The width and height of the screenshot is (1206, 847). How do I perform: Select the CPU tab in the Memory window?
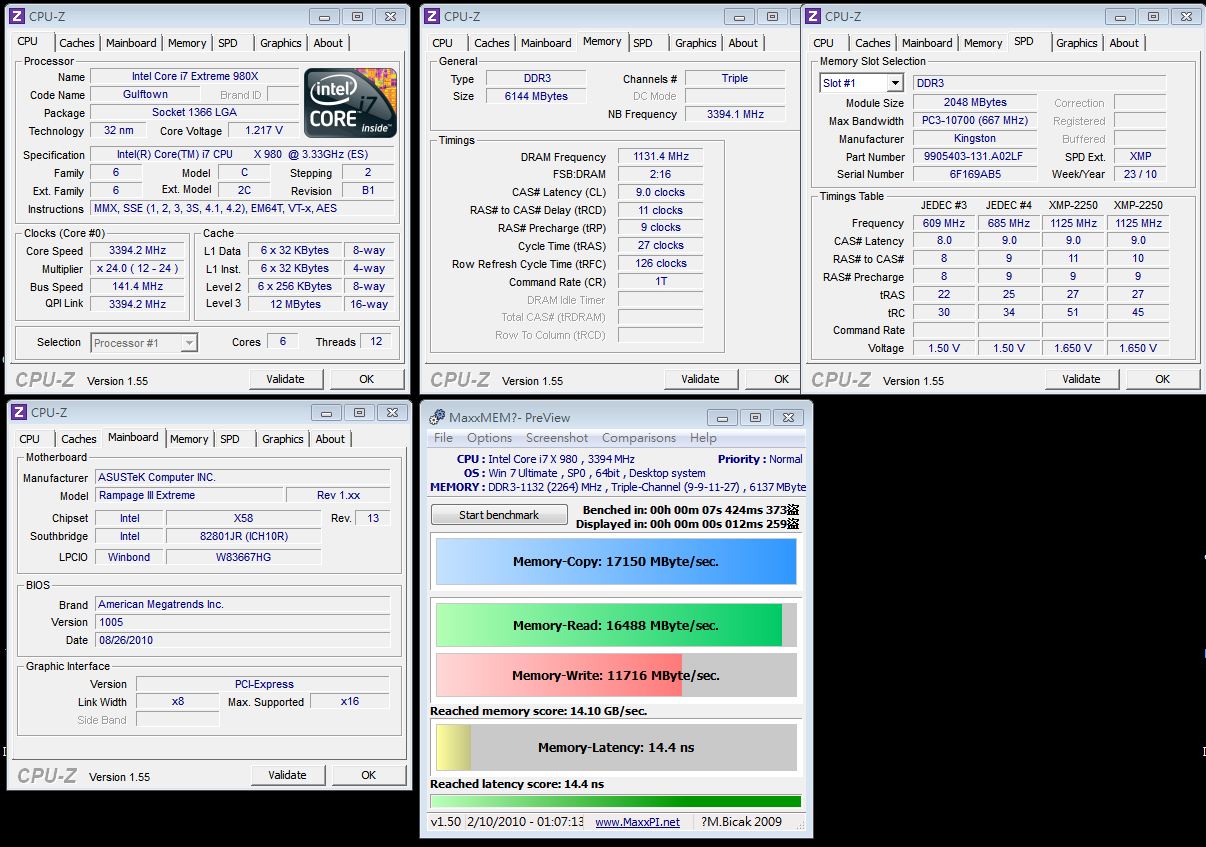pyautogui.click(x=442, y=43)
